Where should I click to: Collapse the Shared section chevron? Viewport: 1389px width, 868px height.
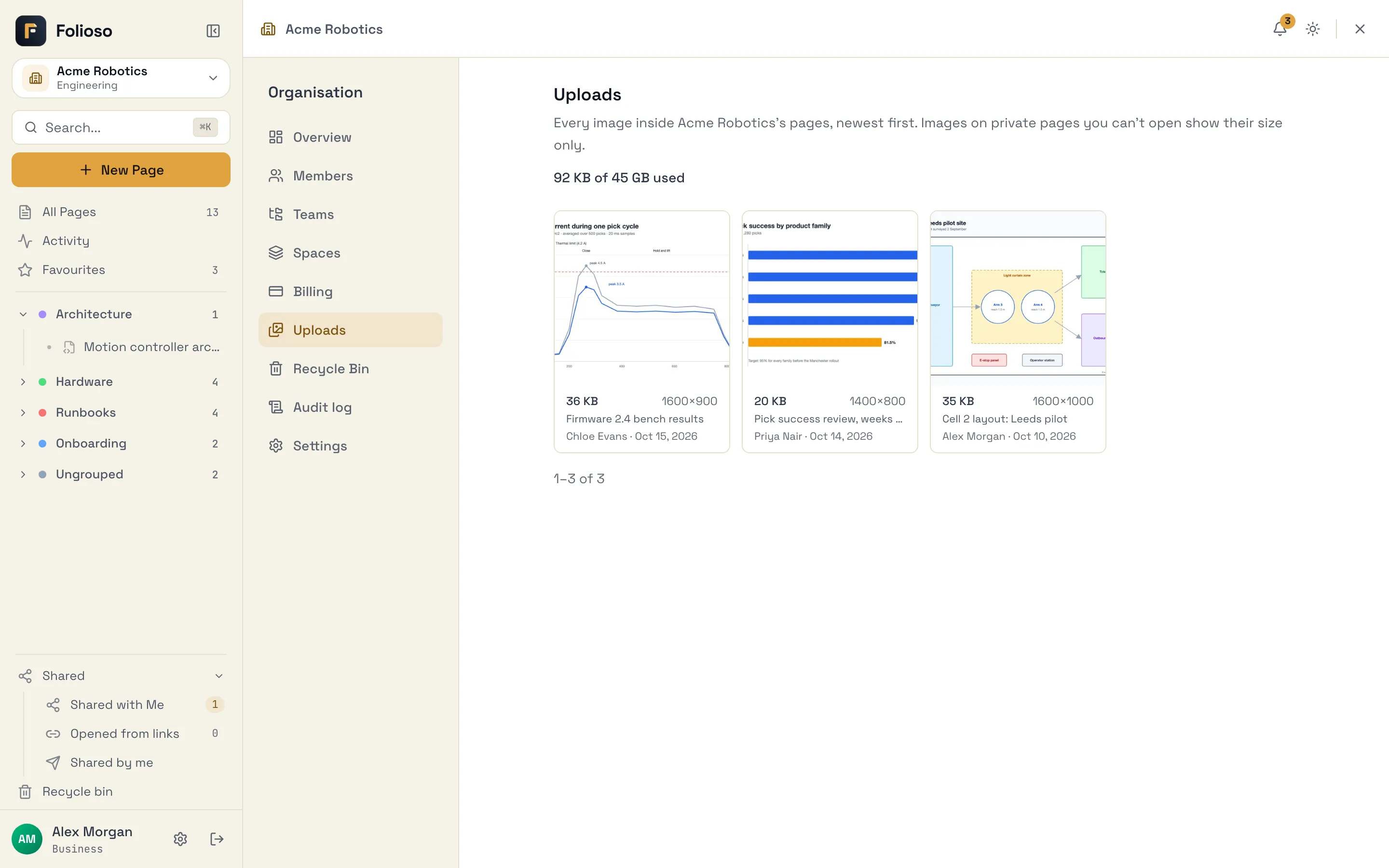218,676
